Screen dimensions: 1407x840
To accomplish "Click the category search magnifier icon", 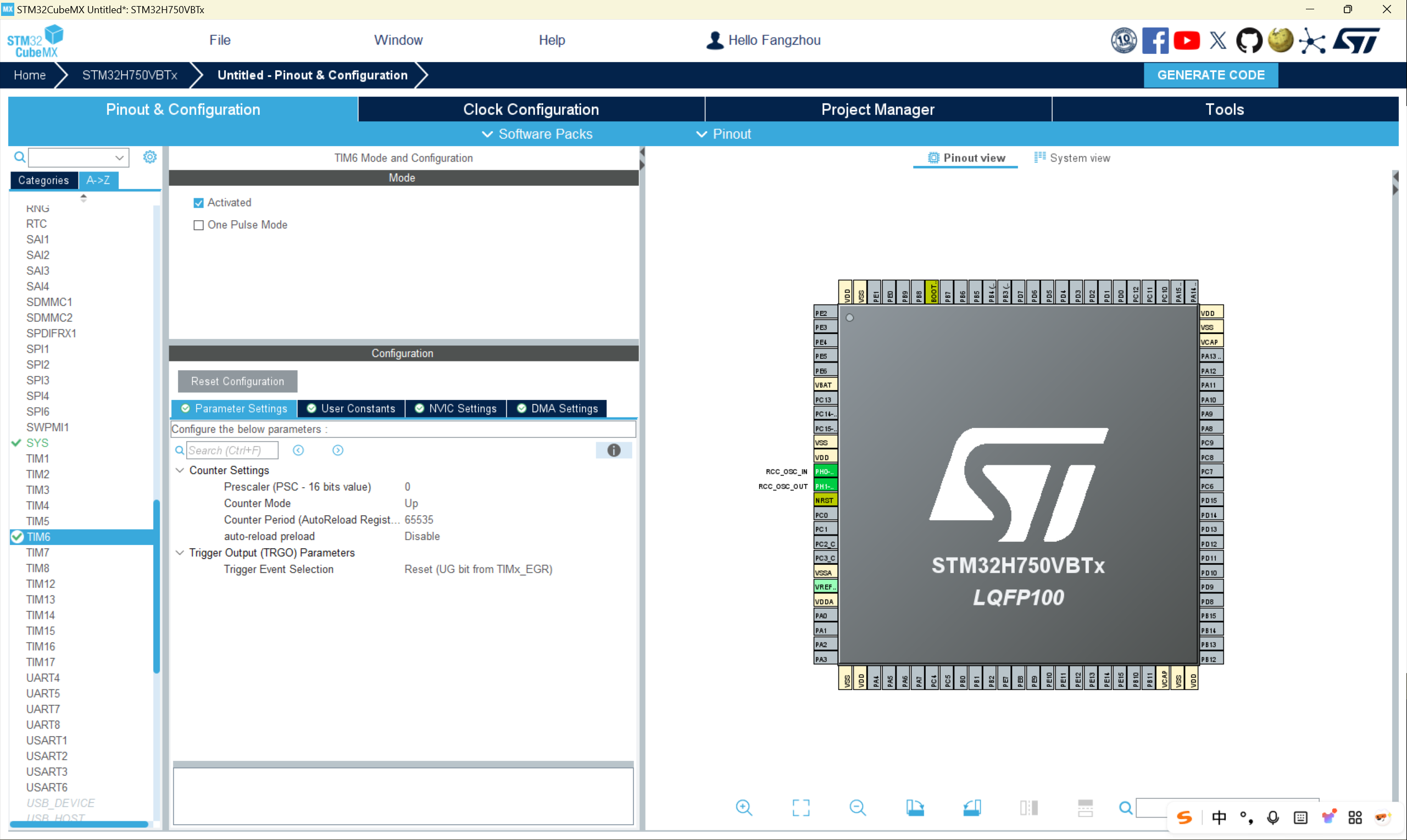I will click(x=19, y=157).
